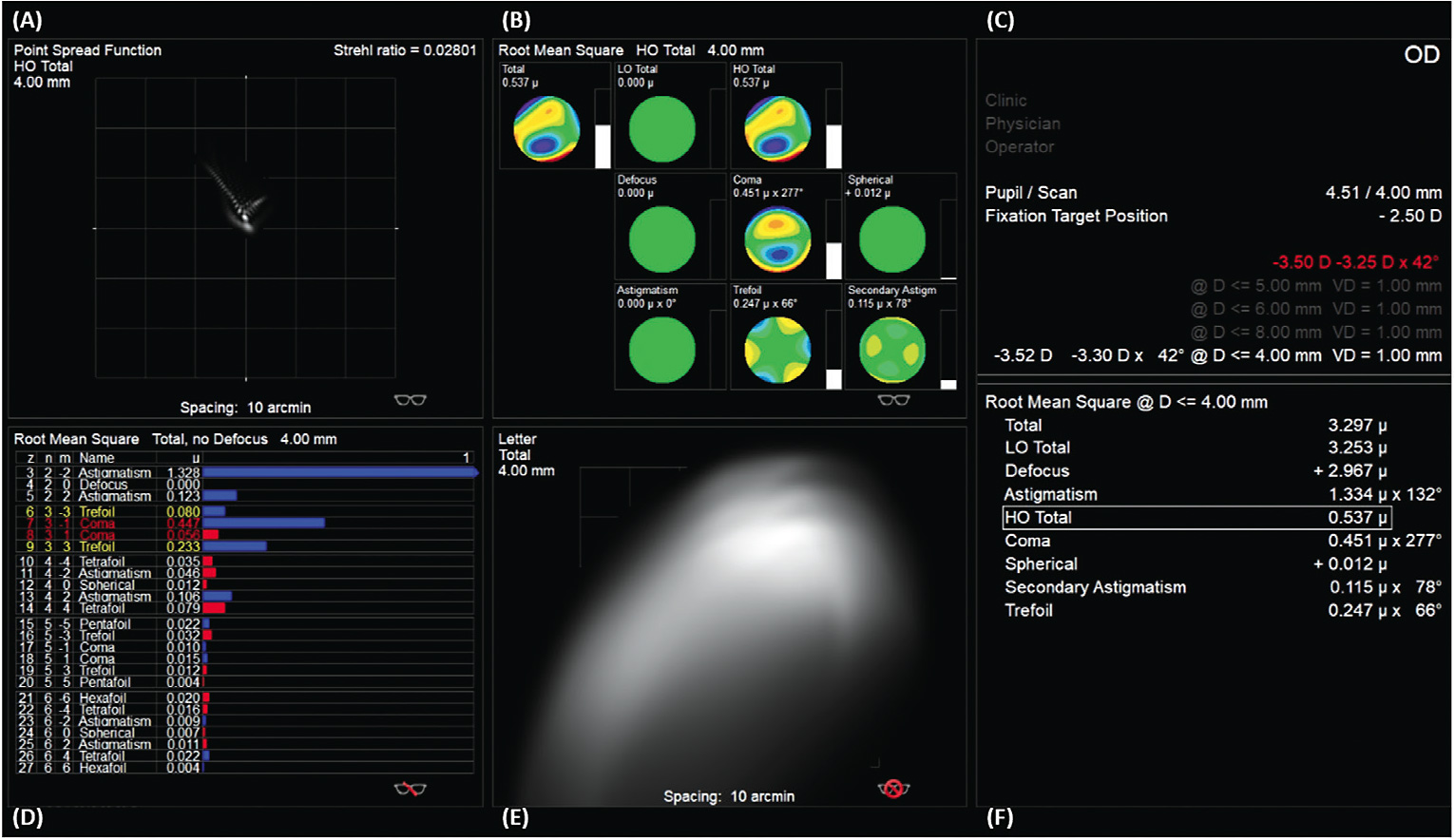The width and height of the screenshot is (1455, 840).
Task: Select the Total wavefront map
Action: click(x=549, y=128)
